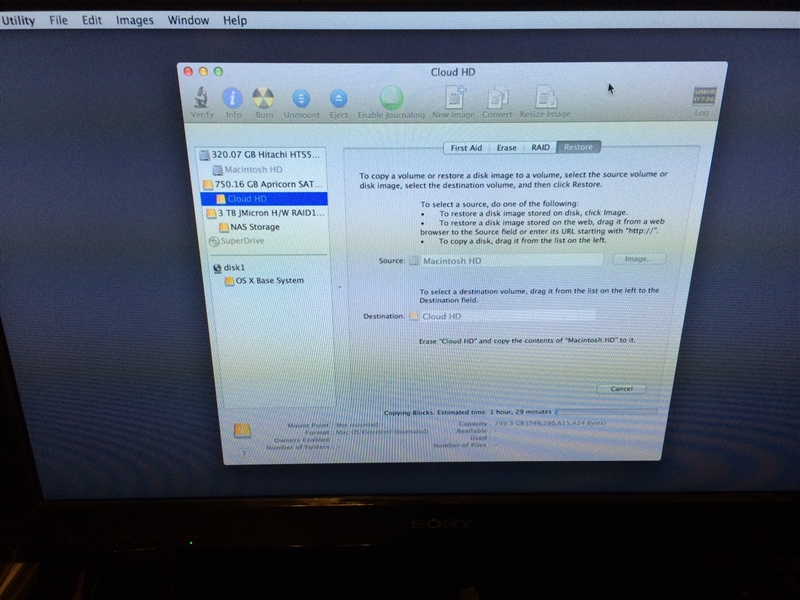Select the Macintosh HD volume in sidebar
Image resolution: width=800 pixels, height=600 pixels.
coord(248,169)
